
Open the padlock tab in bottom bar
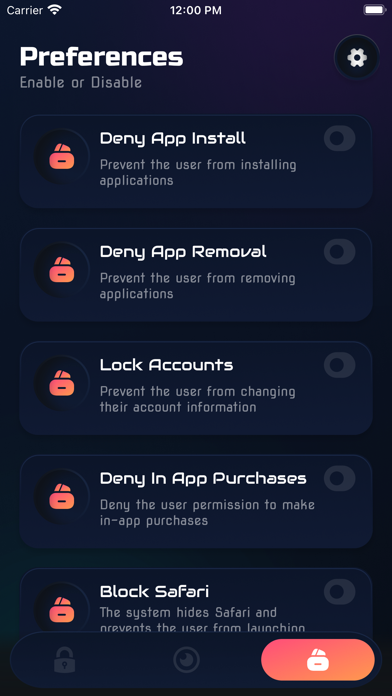pyautogui.click(x=64, y=660)
